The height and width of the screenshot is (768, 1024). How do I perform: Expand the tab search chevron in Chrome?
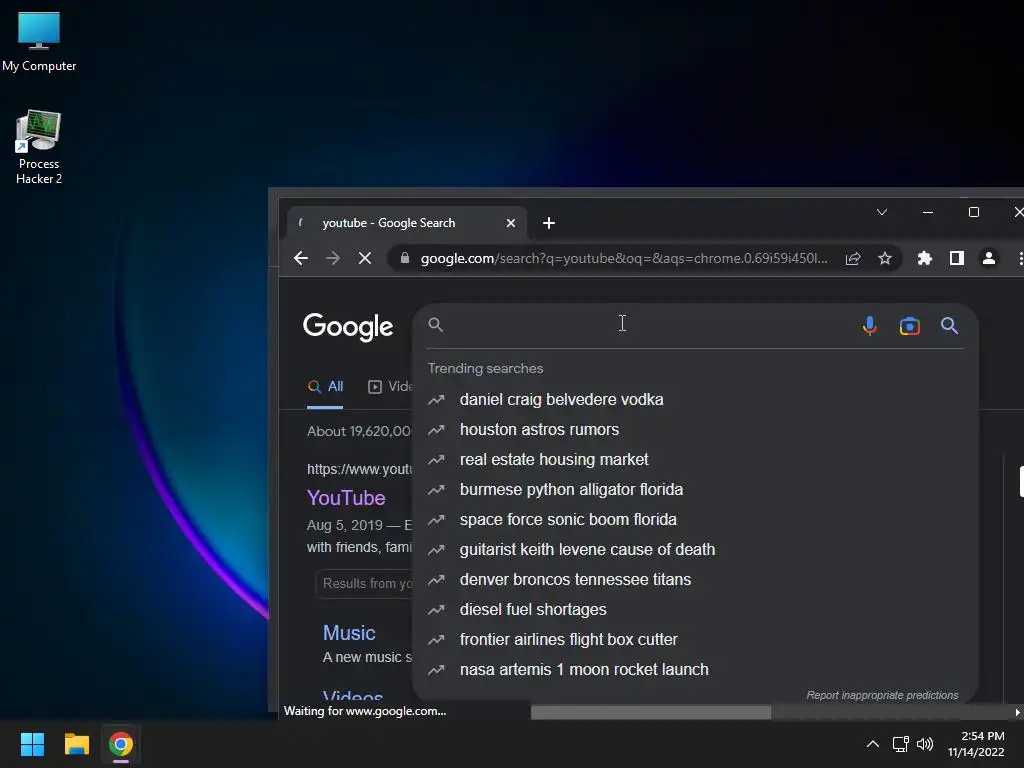882,212
